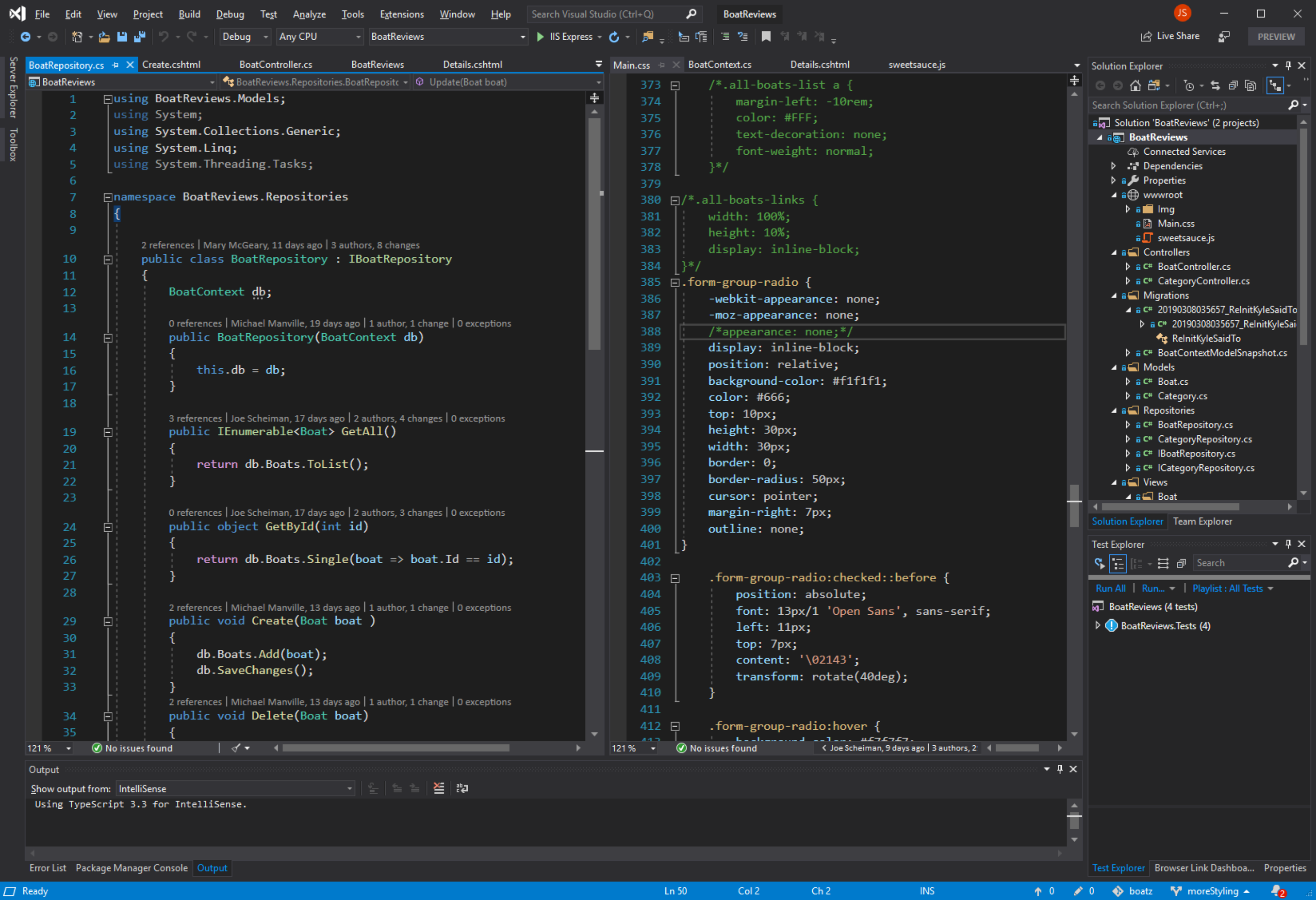The width and height of the screenshot is (1316, 900).
Task: Open the Any CPU platform dropdown
Action: pyautogui.click(x=319, y=37)
